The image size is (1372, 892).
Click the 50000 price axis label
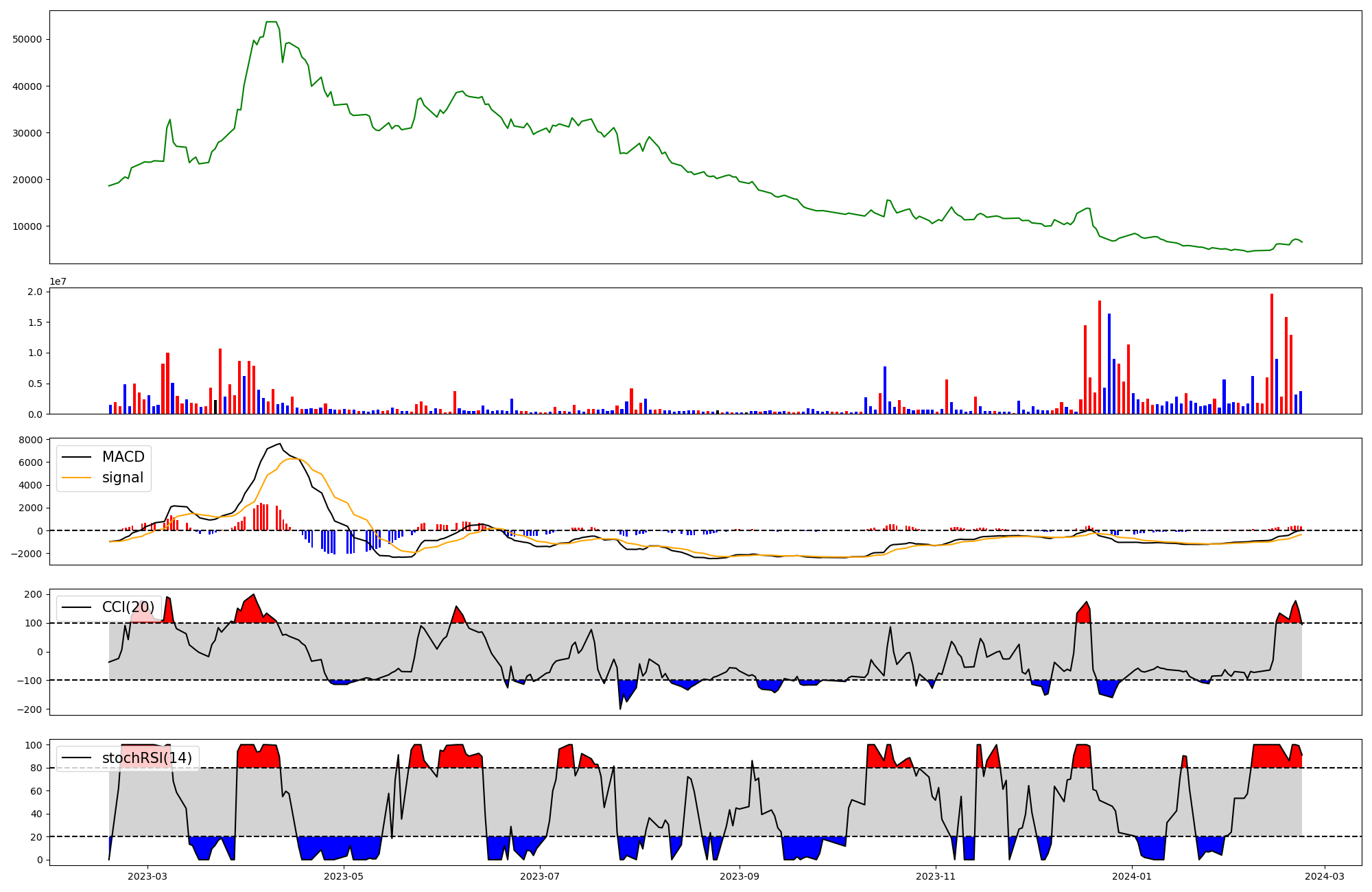[x=27, y=40]
